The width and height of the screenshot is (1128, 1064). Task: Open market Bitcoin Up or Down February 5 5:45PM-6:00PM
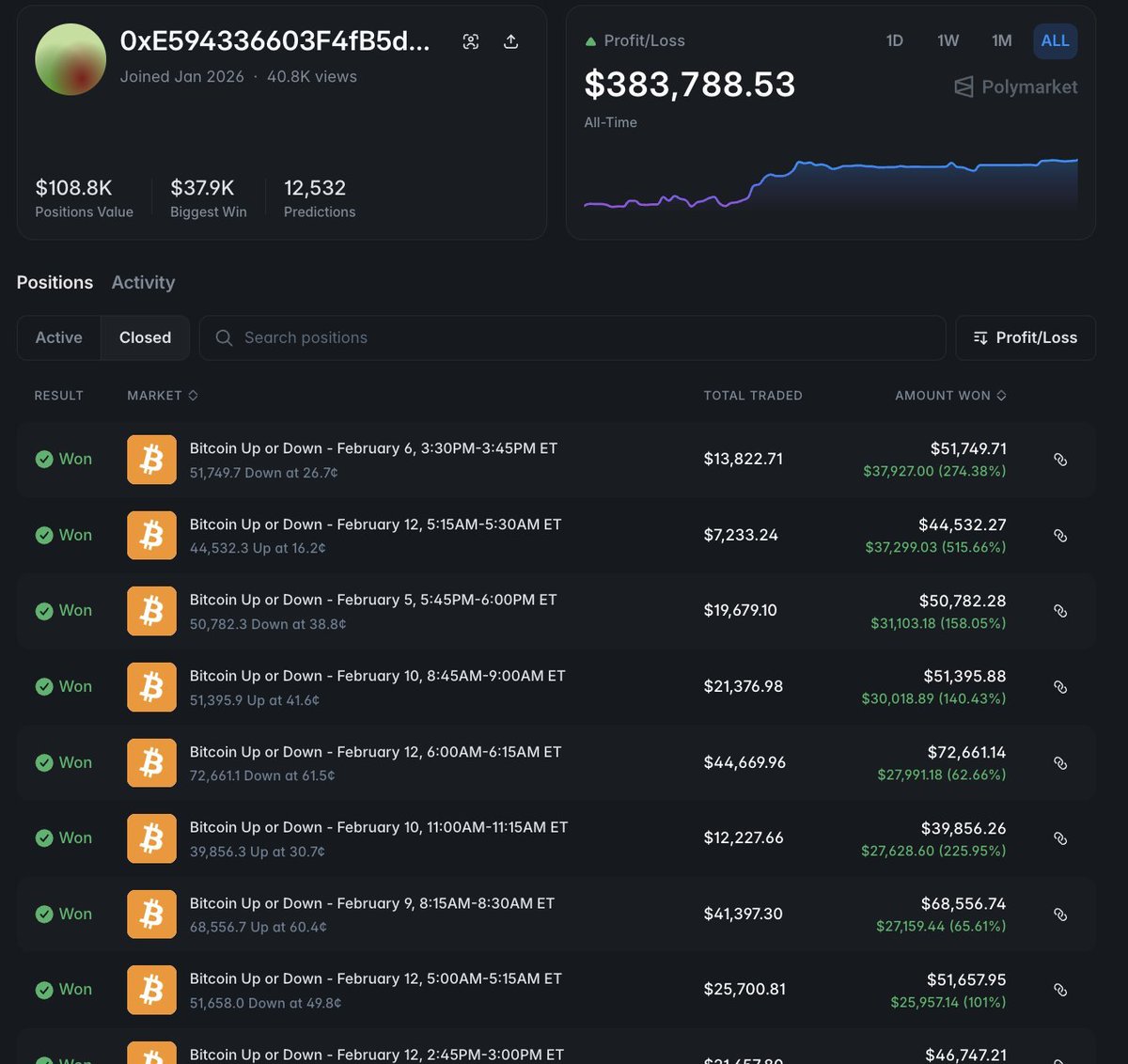(373, 600)
